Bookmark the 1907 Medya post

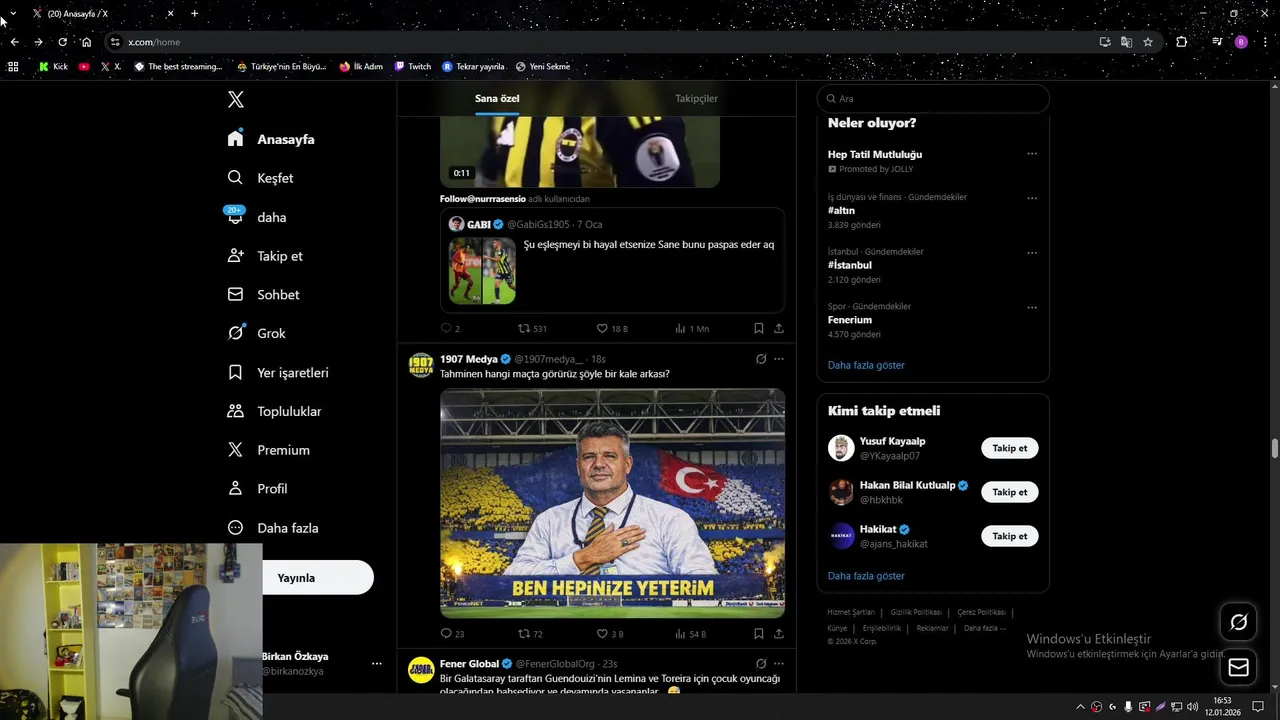click(759, 633)
